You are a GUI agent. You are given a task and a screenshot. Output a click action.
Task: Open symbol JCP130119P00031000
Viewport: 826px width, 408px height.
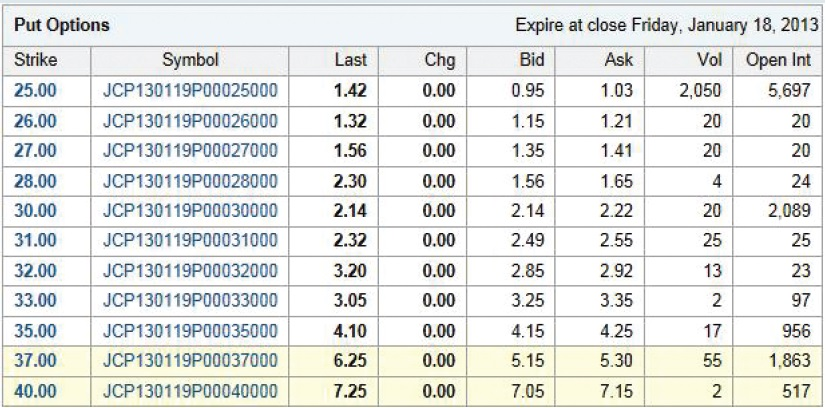coord(190,241)
